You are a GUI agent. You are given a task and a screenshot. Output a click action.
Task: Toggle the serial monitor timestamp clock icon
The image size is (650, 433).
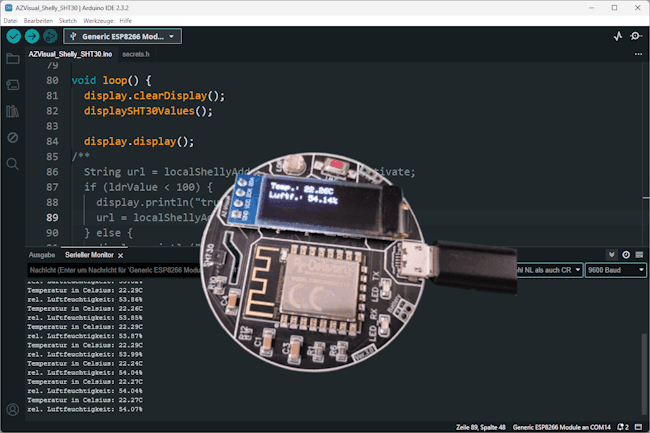click(626, 255)
